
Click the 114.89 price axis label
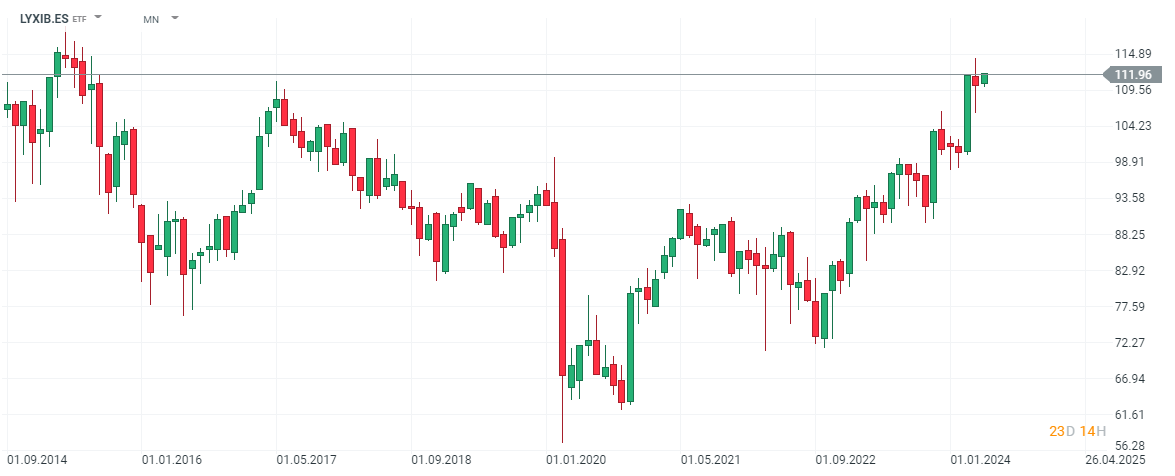pos(1133,54)
